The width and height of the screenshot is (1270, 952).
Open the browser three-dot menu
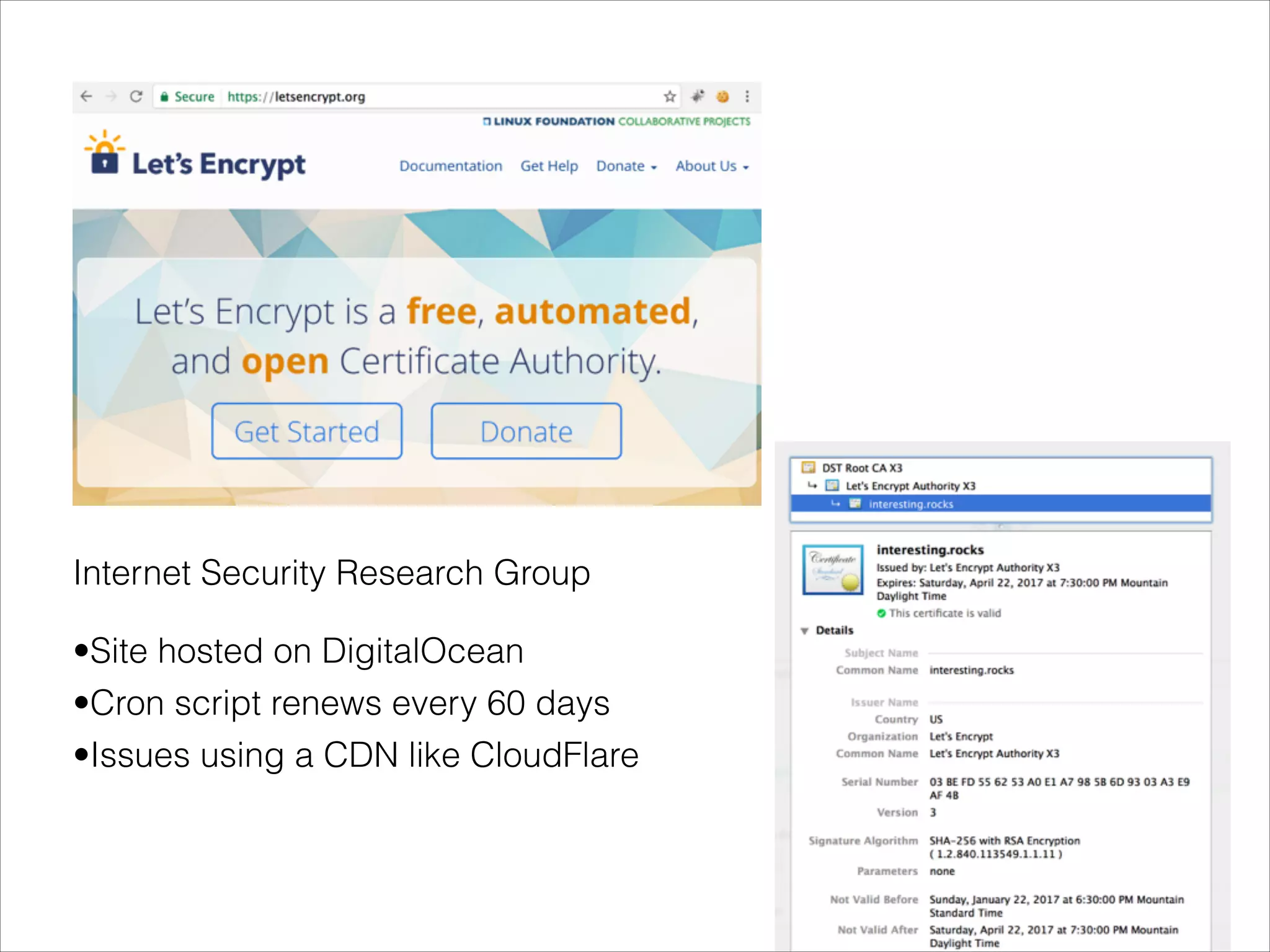click(x=747, y=96)
